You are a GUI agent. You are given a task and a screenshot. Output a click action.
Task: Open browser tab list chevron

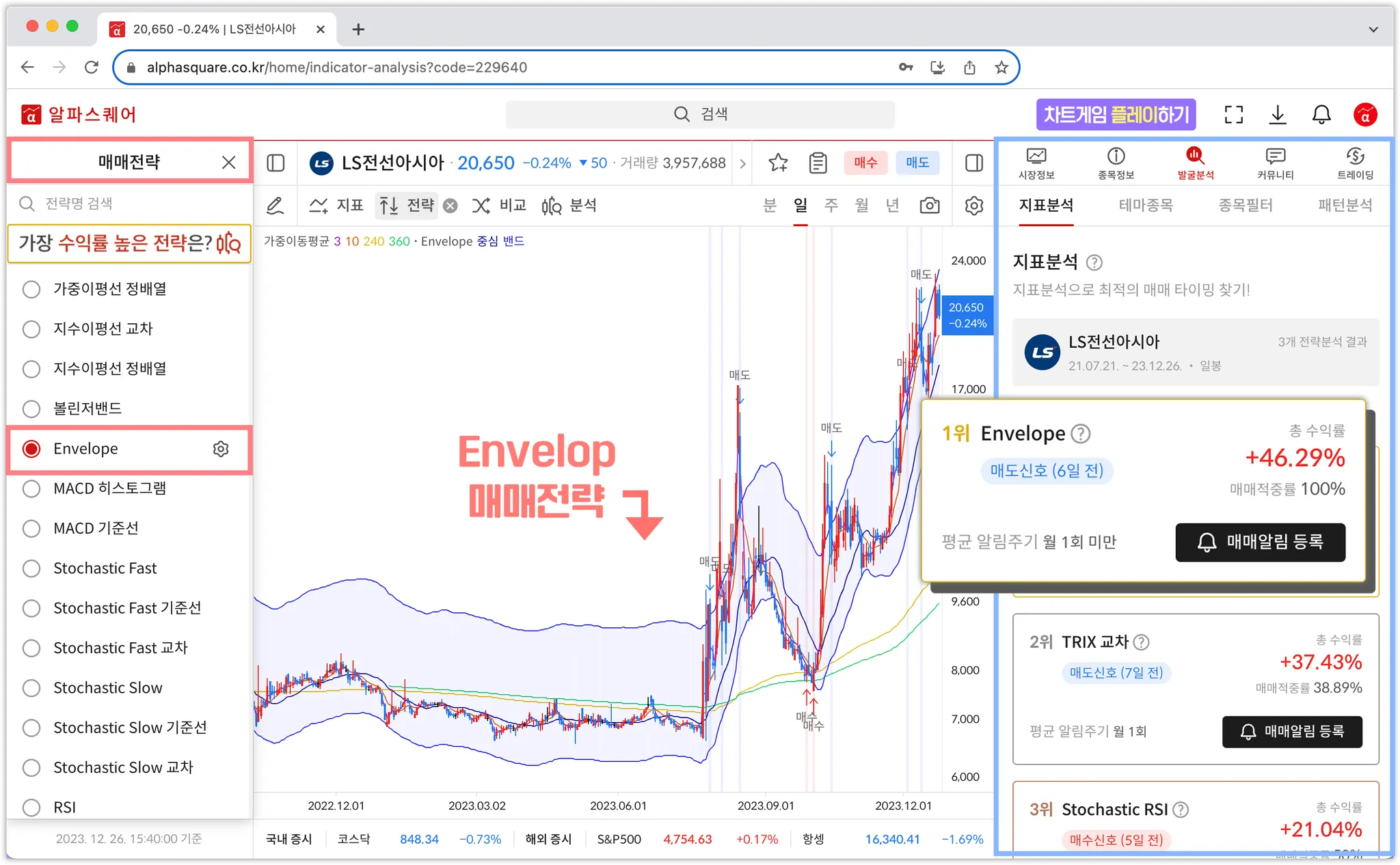(1373, 29)
